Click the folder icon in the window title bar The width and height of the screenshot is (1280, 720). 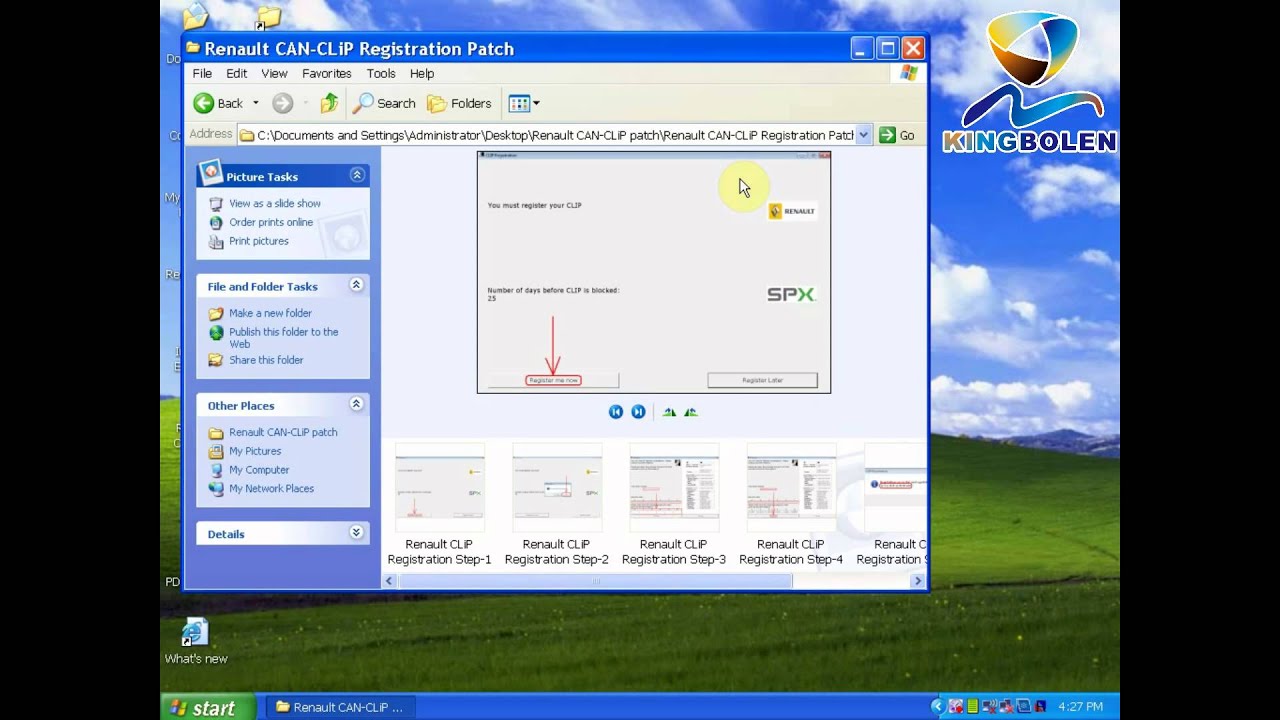tap(194, 48)
